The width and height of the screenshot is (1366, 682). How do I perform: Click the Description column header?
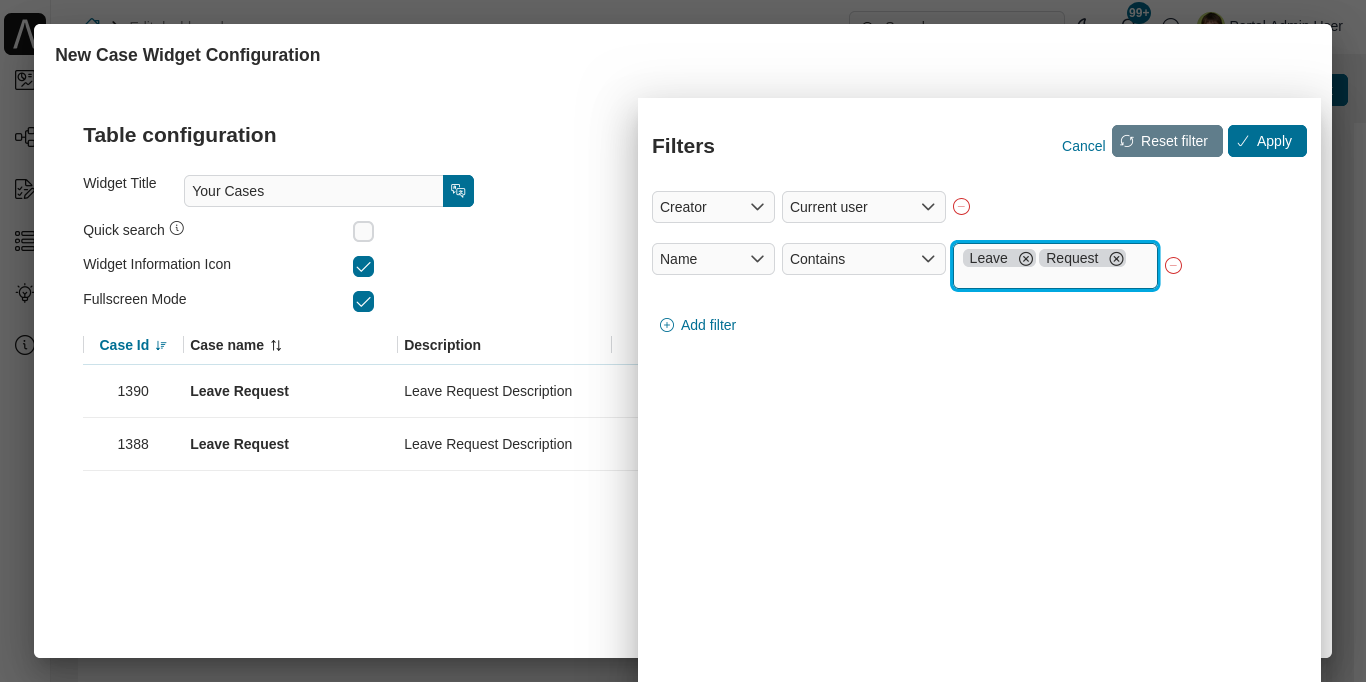442,345
